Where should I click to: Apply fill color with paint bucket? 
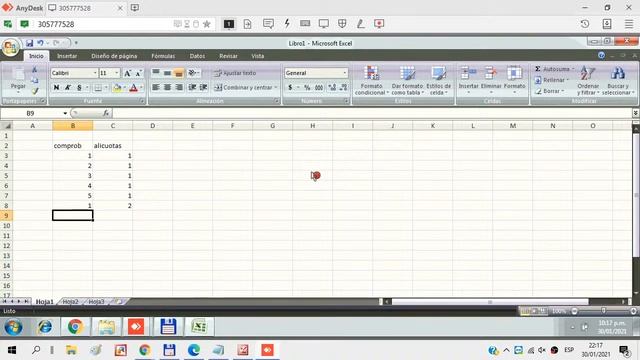[117, 87]
